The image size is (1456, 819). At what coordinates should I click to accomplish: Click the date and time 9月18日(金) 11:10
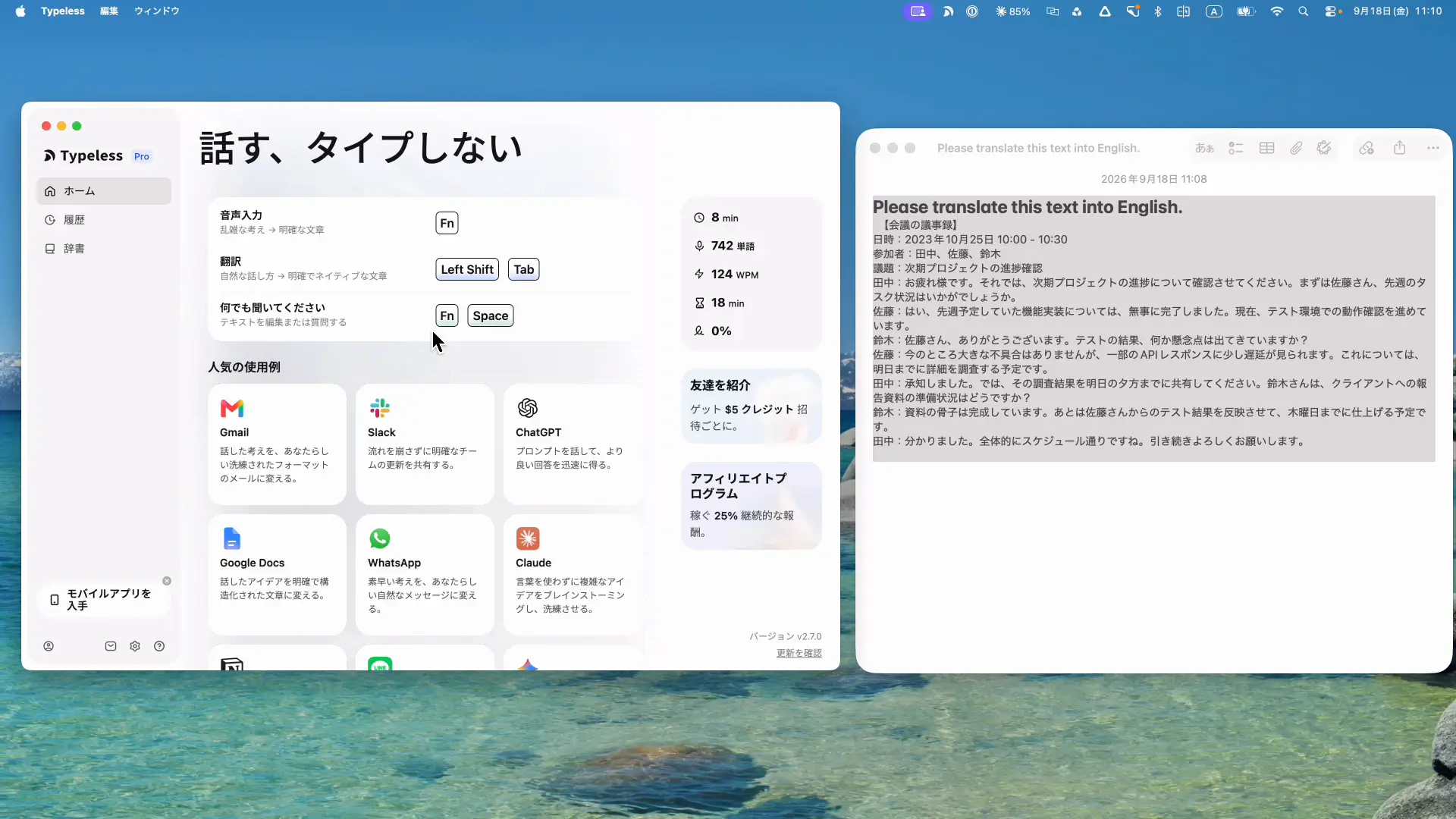(x=1398, y=11)
